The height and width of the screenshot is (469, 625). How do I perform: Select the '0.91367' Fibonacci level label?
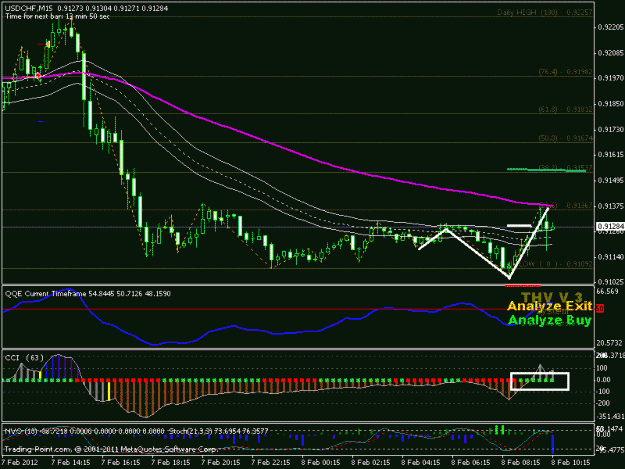pos(579,205)
